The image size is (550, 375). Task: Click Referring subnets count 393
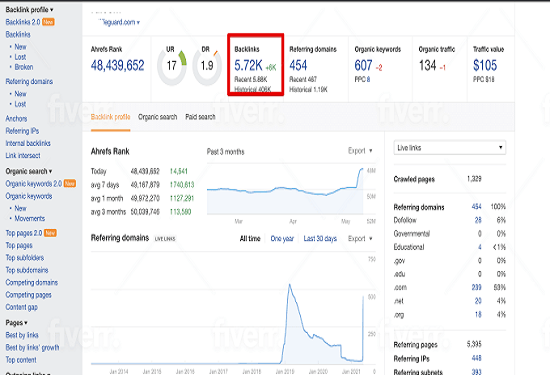click(x=476, y=371)
